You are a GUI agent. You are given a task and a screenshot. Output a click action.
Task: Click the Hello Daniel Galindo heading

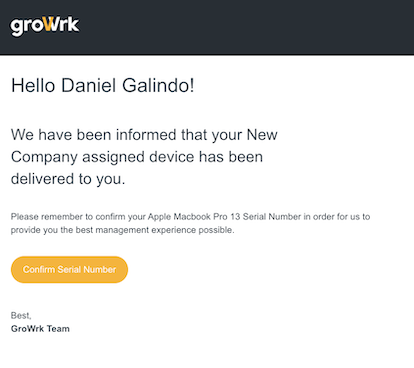[103, 85]
